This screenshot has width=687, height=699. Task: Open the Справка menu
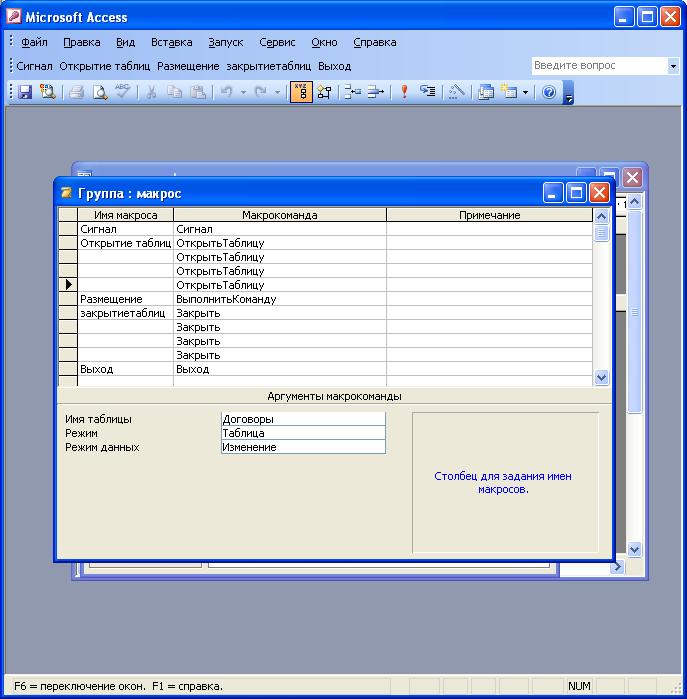click(374, 42)
